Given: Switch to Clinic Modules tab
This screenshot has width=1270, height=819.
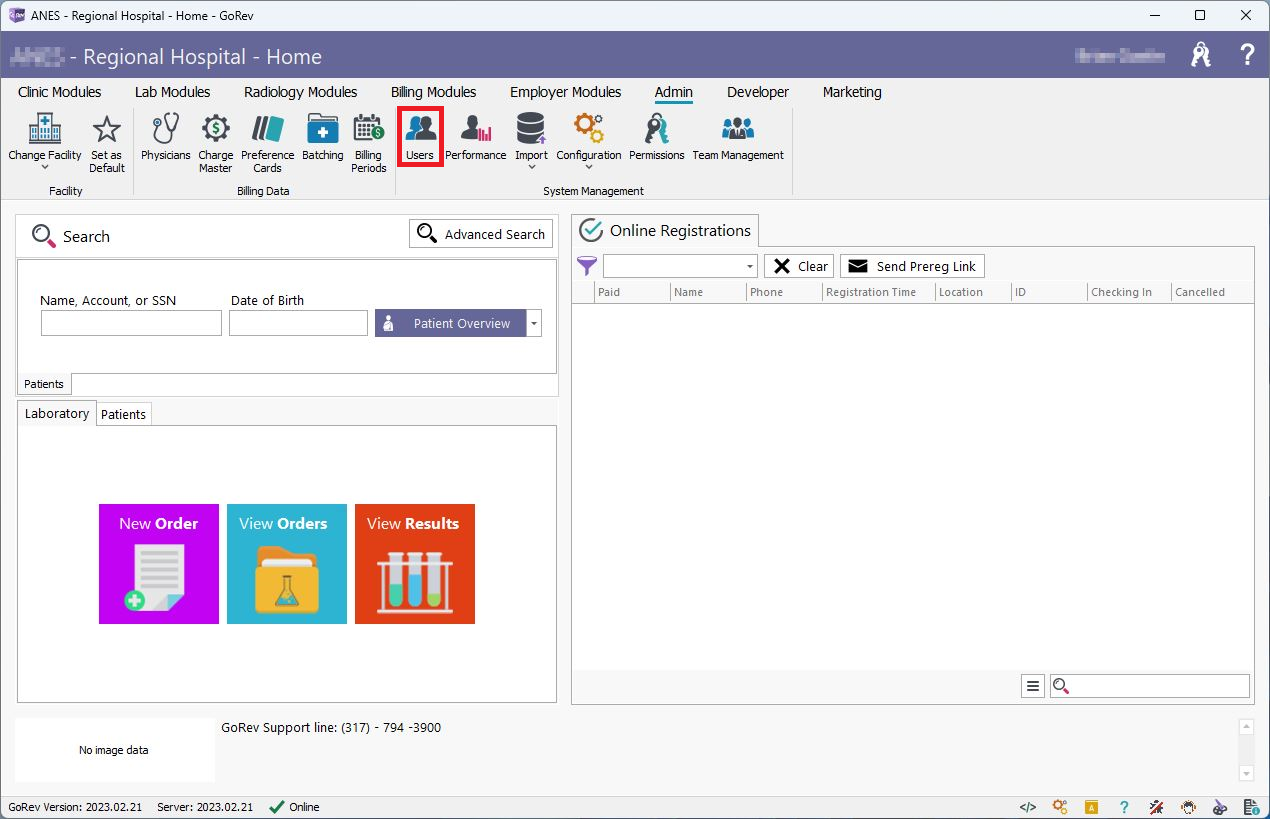Looking at the screenshot, I should pyautogui.click(x=60, y=92).
